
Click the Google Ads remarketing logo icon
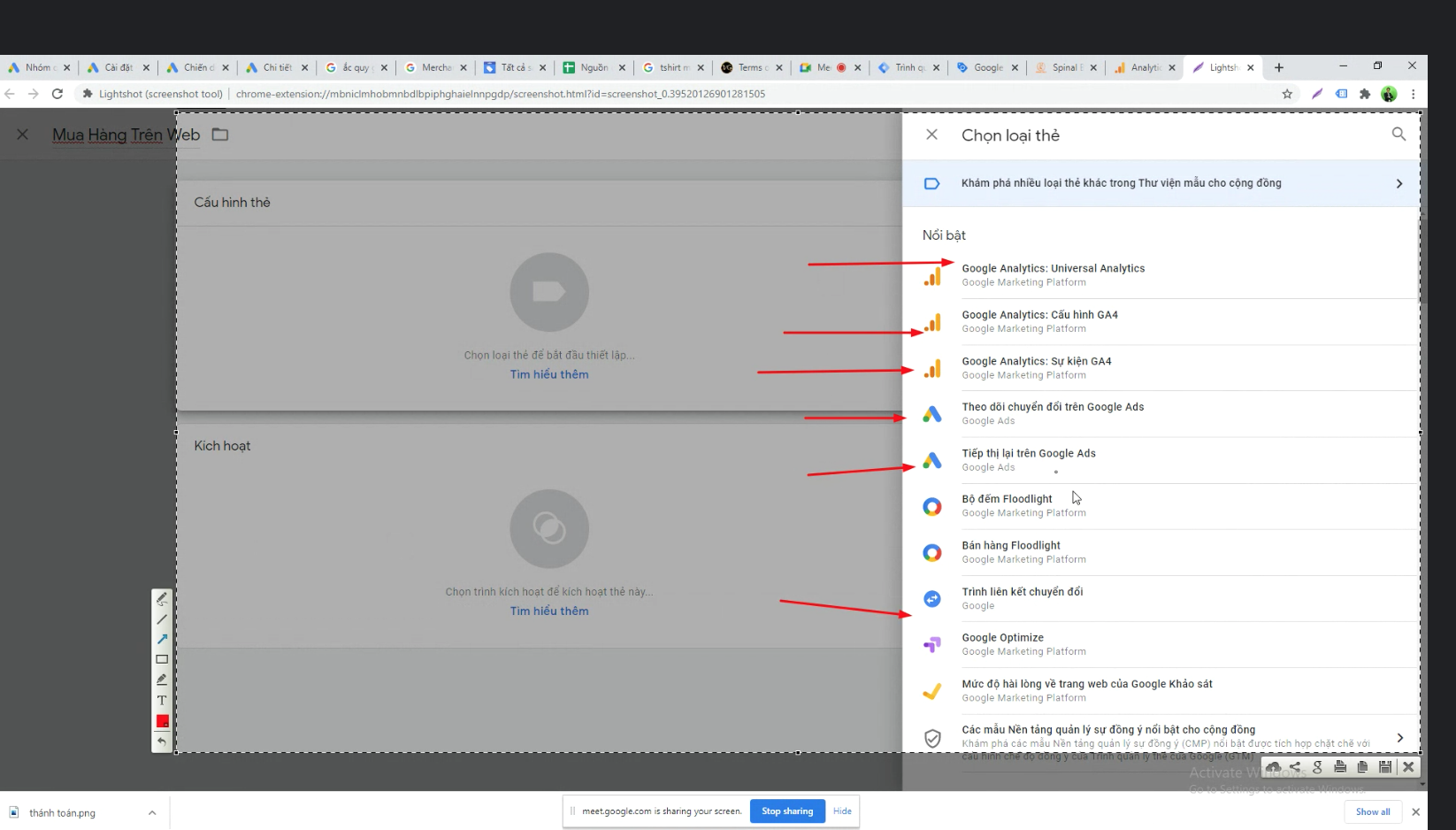[x=932, y=460]
